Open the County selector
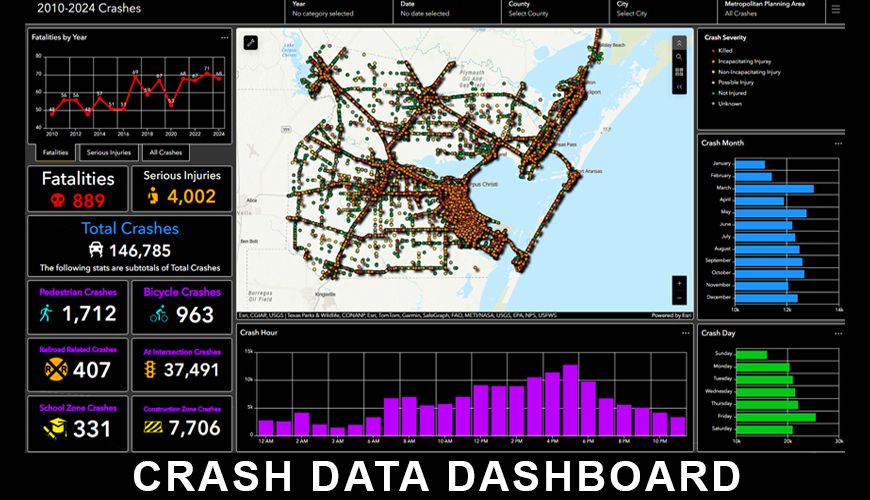Image resolution: width=870 pixels, height=500 pixels. click(555, 9)
